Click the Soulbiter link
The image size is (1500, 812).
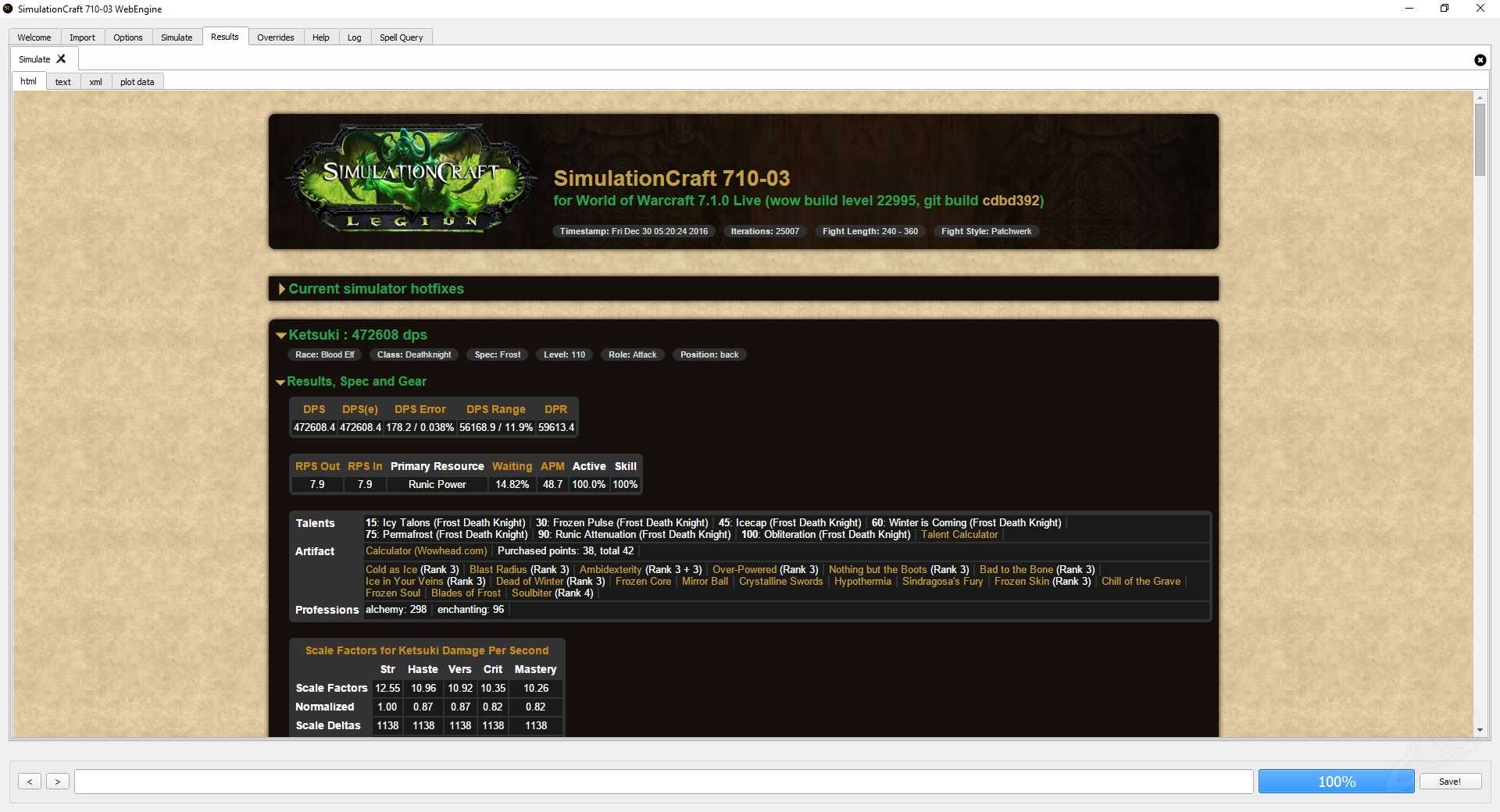tap(531, 593)
